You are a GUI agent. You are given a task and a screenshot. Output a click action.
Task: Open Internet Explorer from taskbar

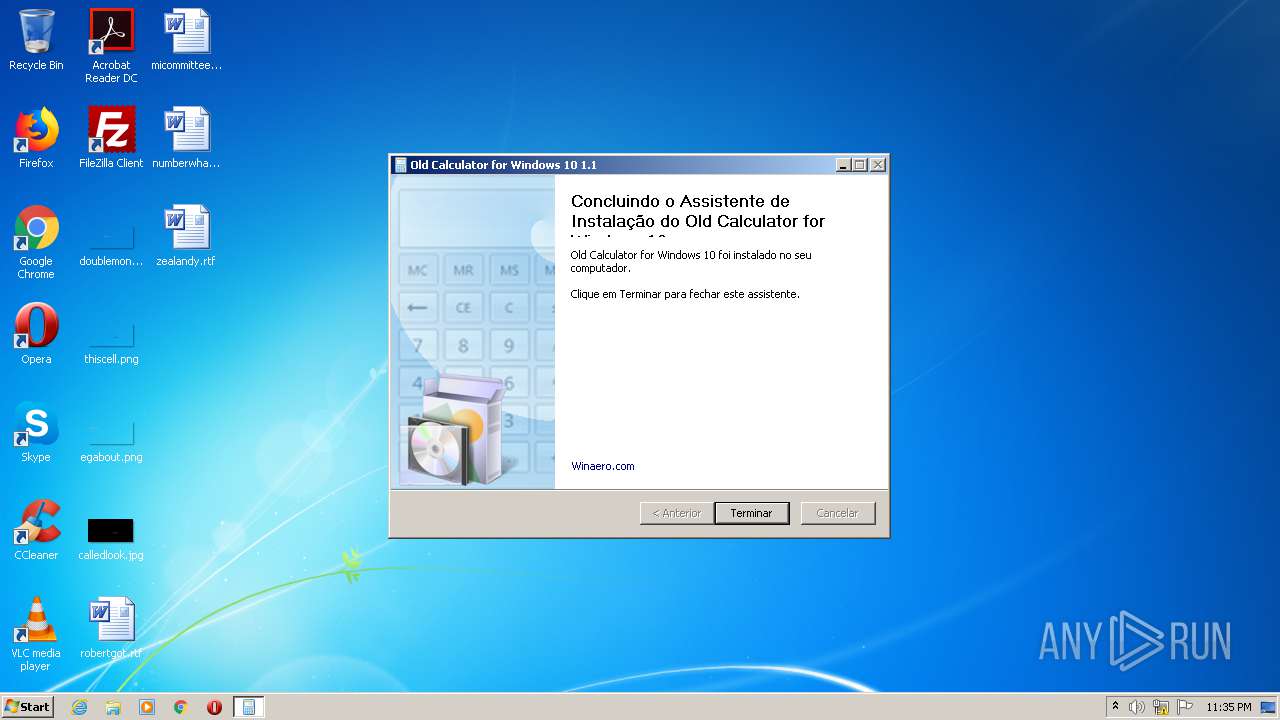(x=79, y=707)
